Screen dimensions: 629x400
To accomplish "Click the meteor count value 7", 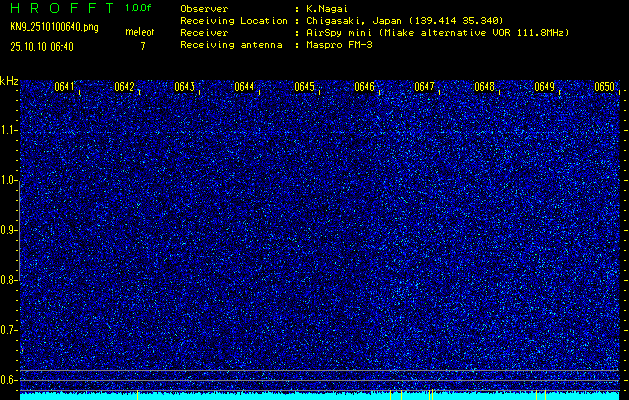I will point(142,46).
